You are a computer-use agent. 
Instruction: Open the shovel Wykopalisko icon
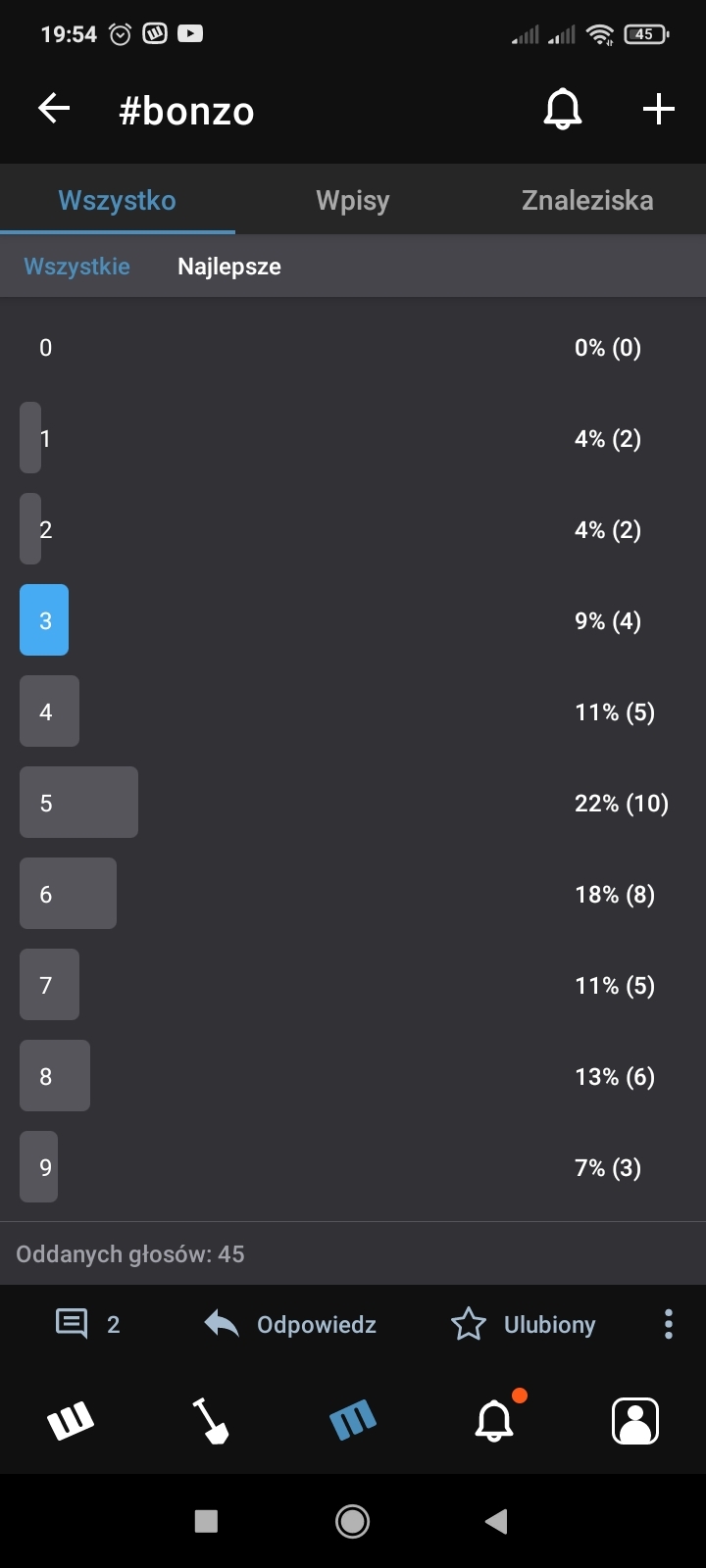click(210, 1420)
